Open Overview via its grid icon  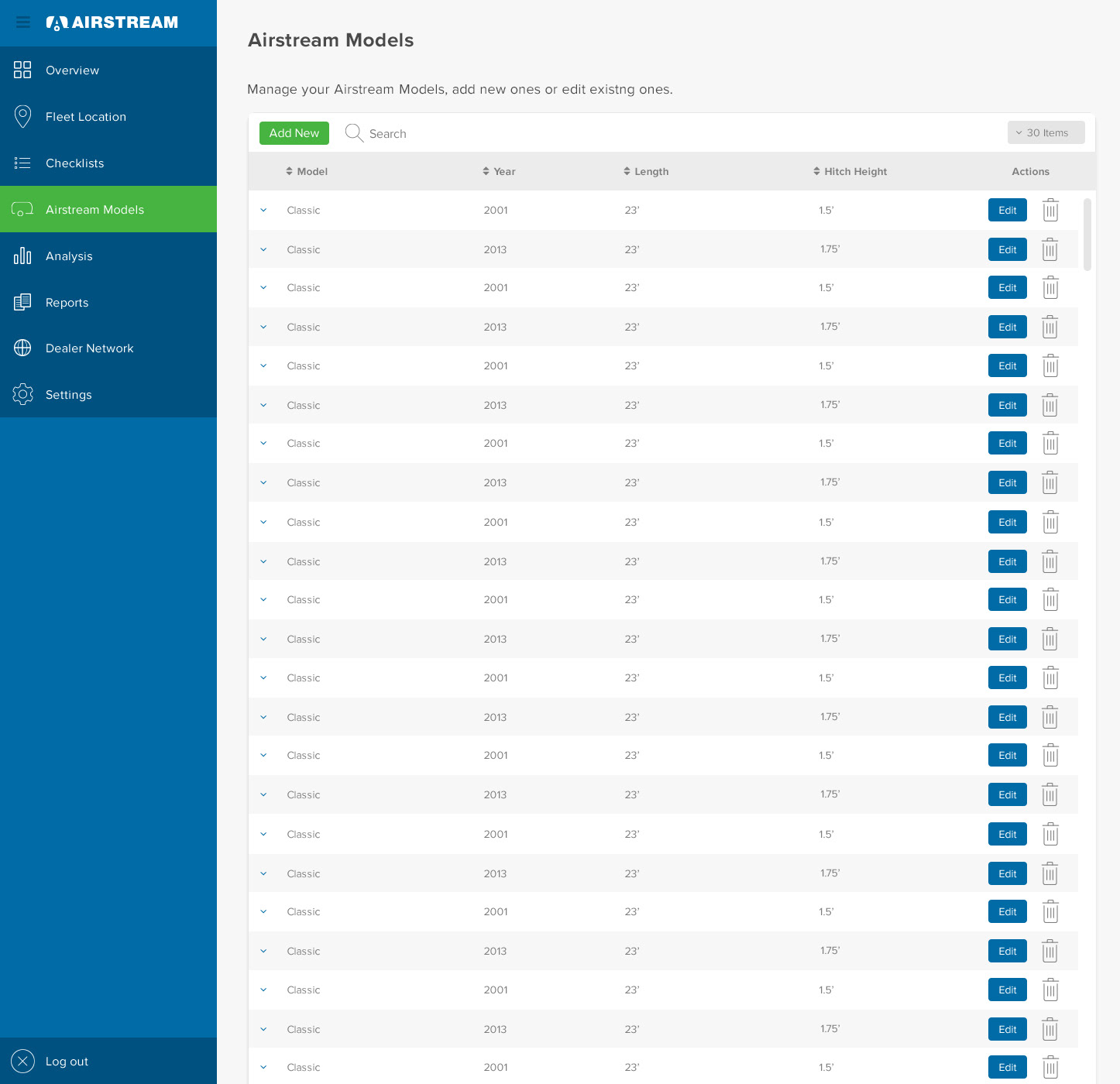[x=22, y=70]
